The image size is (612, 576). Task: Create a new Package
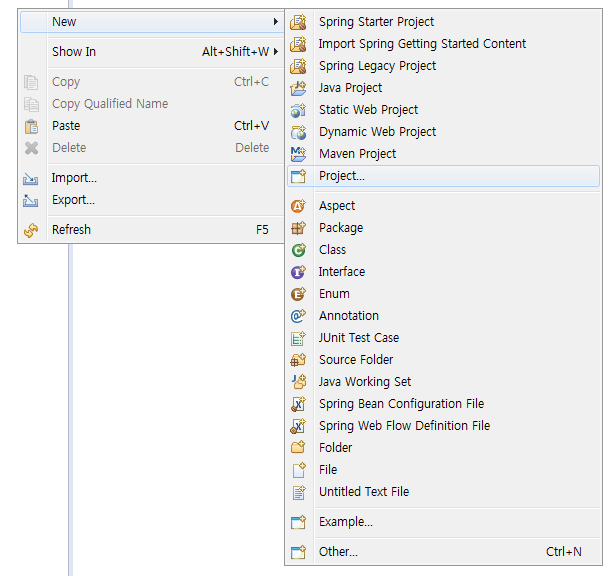click(443, 228)
